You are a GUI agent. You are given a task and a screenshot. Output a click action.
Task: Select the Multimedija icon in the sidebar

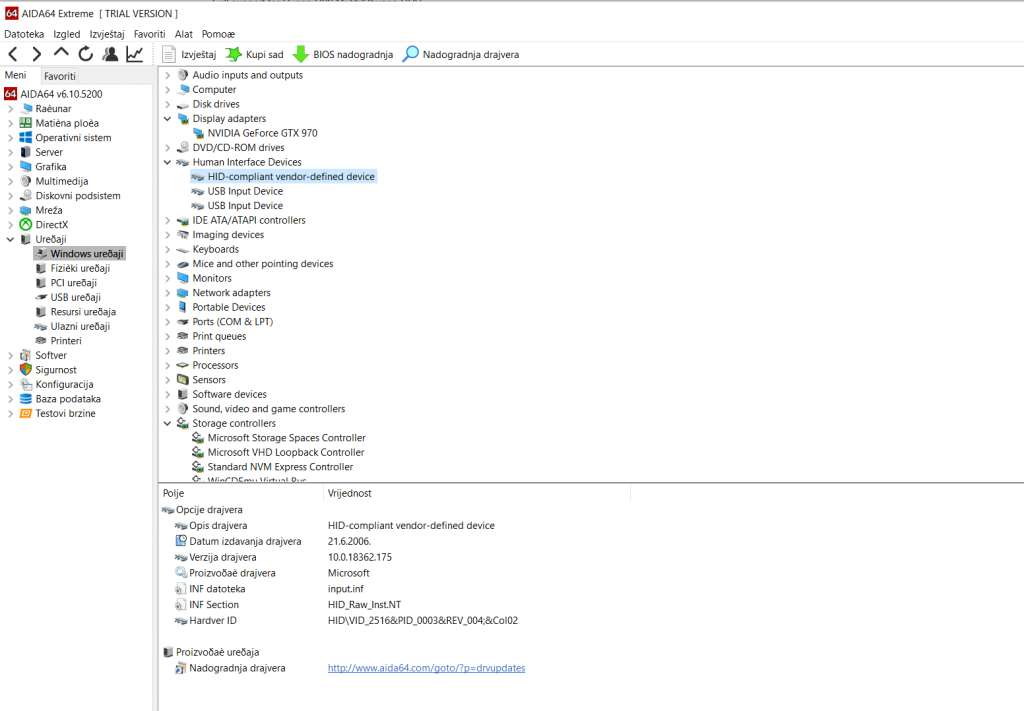25,181
